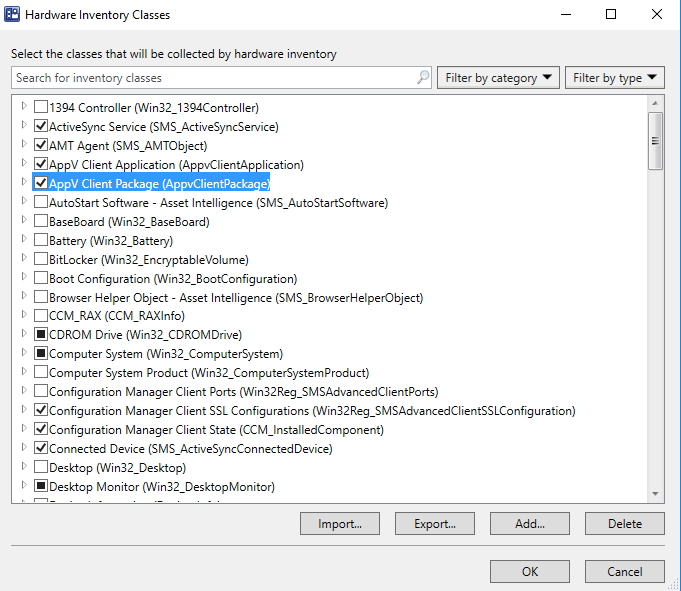Screen dimensions: 681x591
Task: Select CDROM Drive (Win32_CDROMDrive) row text
Action: 145,335
